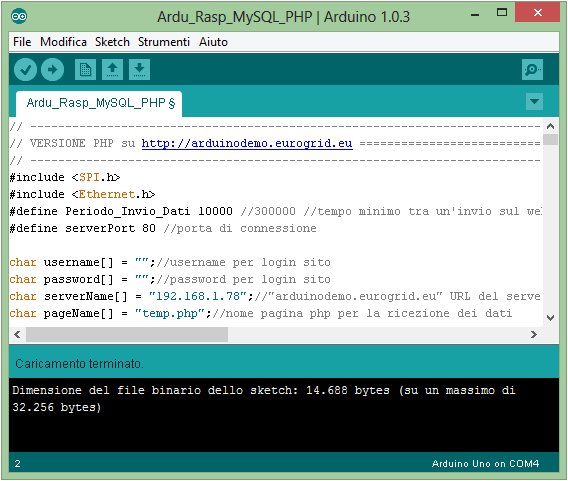Click the vertical scrollbar thumb
Image resolution: width=568 pixels, height=481 pixels.
(x=551, y=139)
